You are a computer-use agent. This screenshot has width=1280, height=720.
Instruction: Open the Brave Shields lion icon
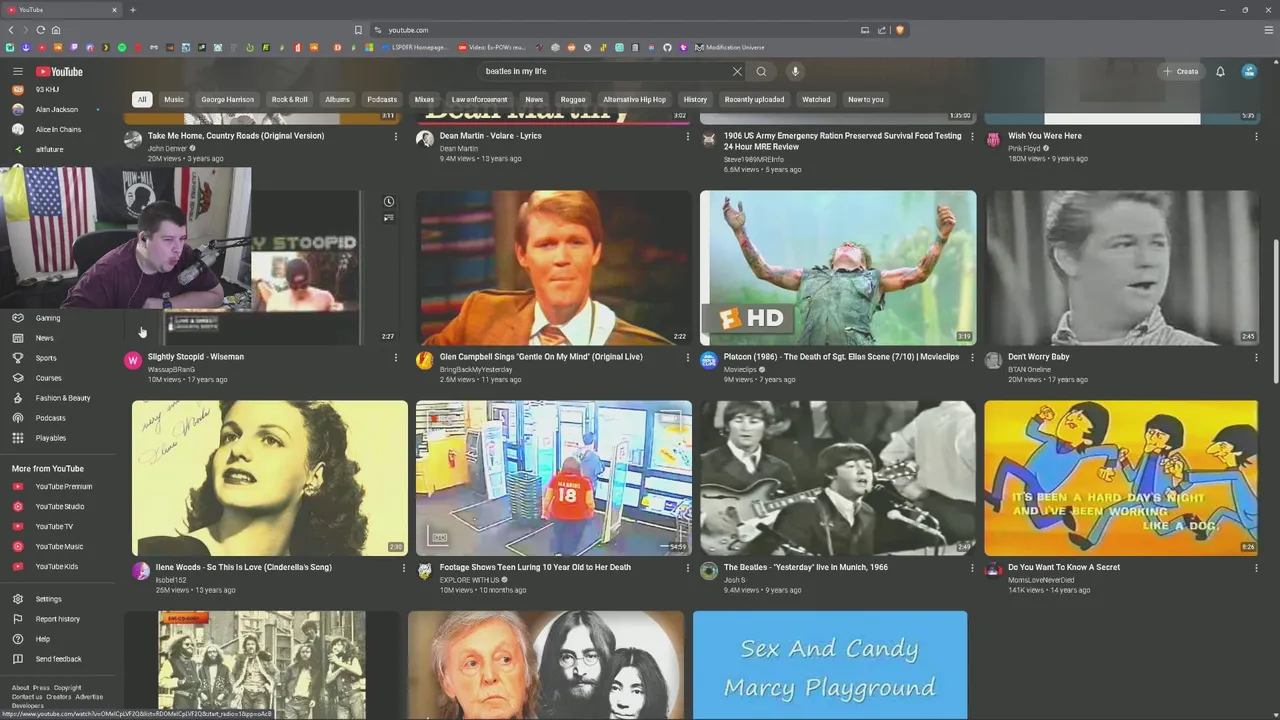pos(900,30)
